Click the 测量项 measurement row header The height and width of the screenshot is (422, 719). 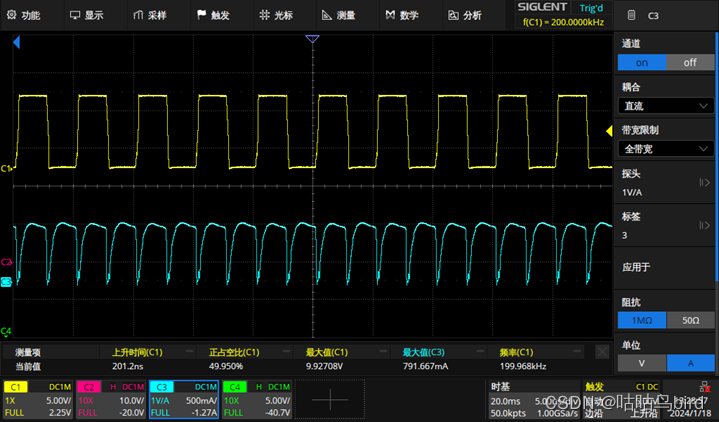[28, 352]
